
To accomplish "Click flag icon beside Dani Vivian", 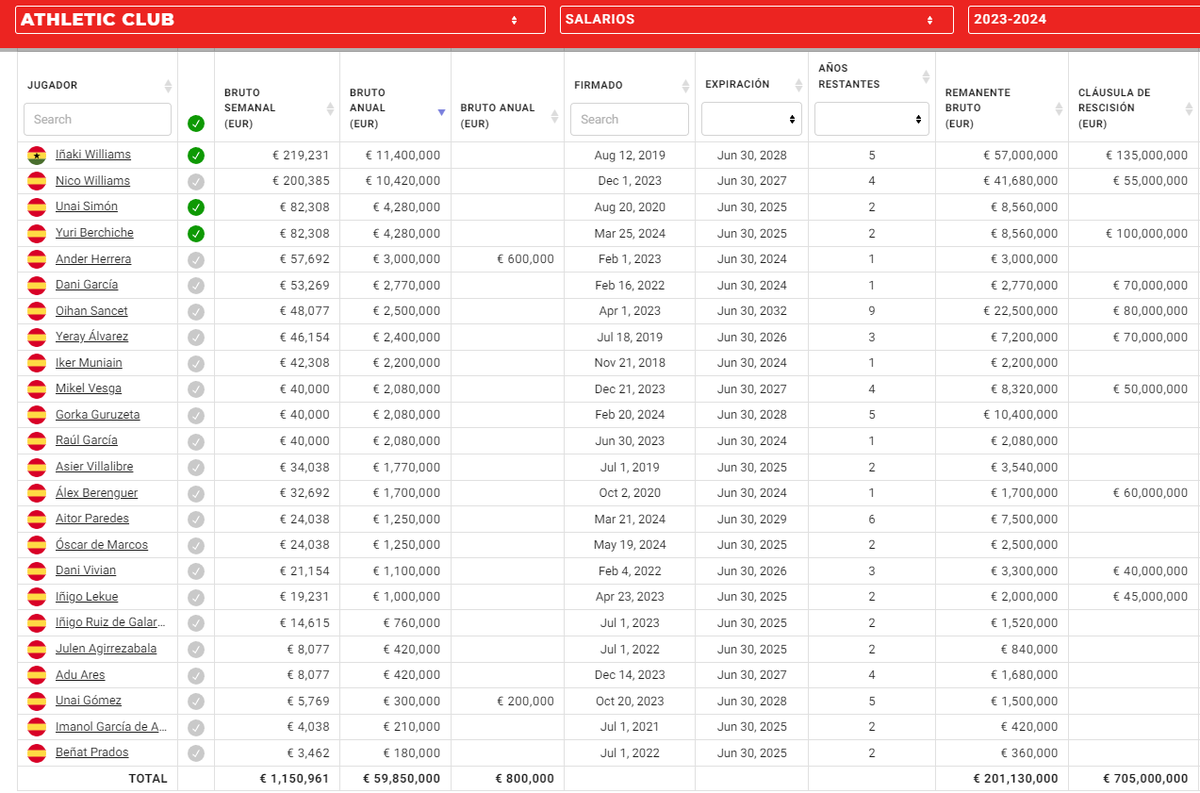I will (x=37, y=571).
